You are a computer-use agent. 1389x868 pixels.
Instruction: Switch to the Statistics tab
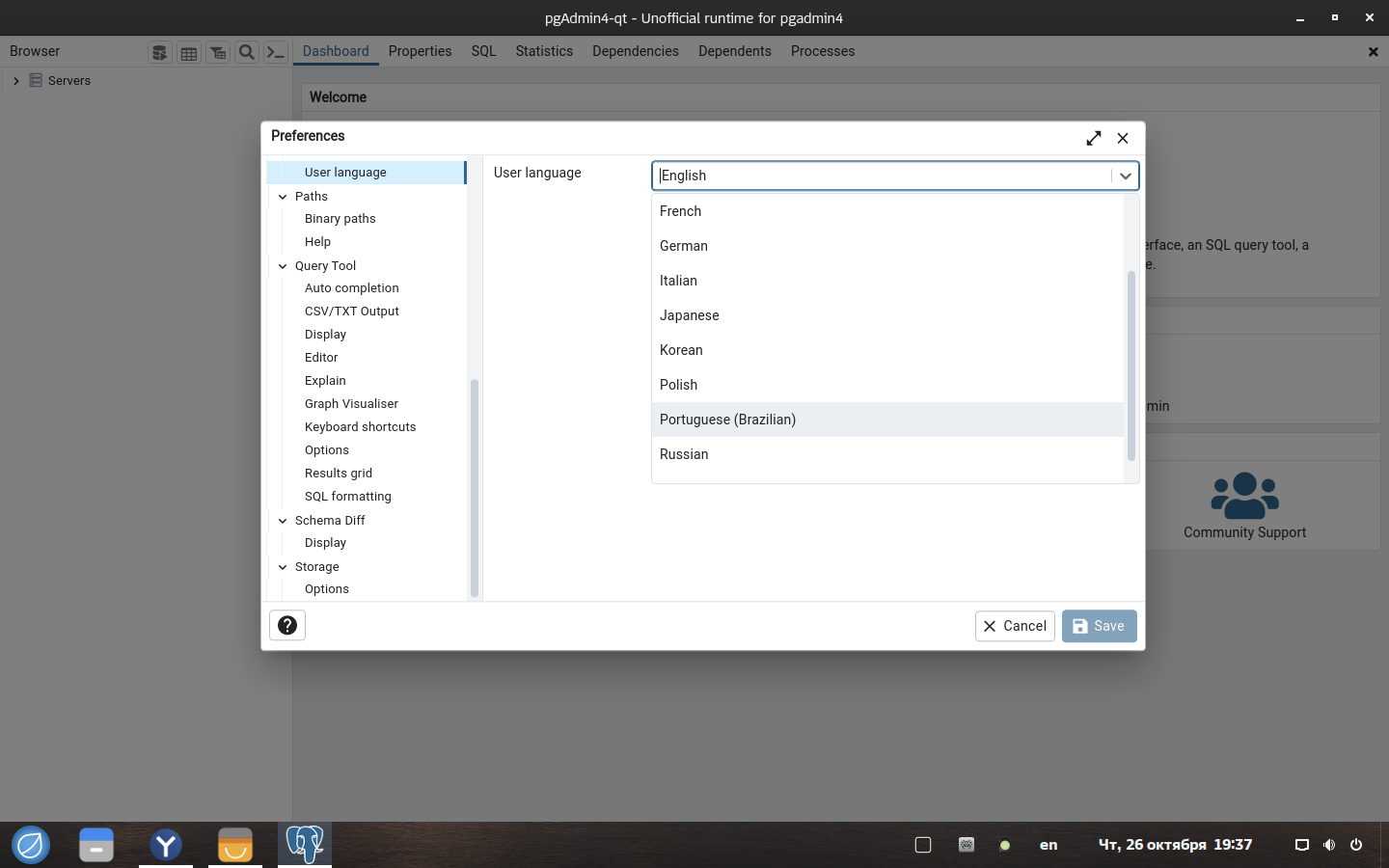tap(544, 51)
